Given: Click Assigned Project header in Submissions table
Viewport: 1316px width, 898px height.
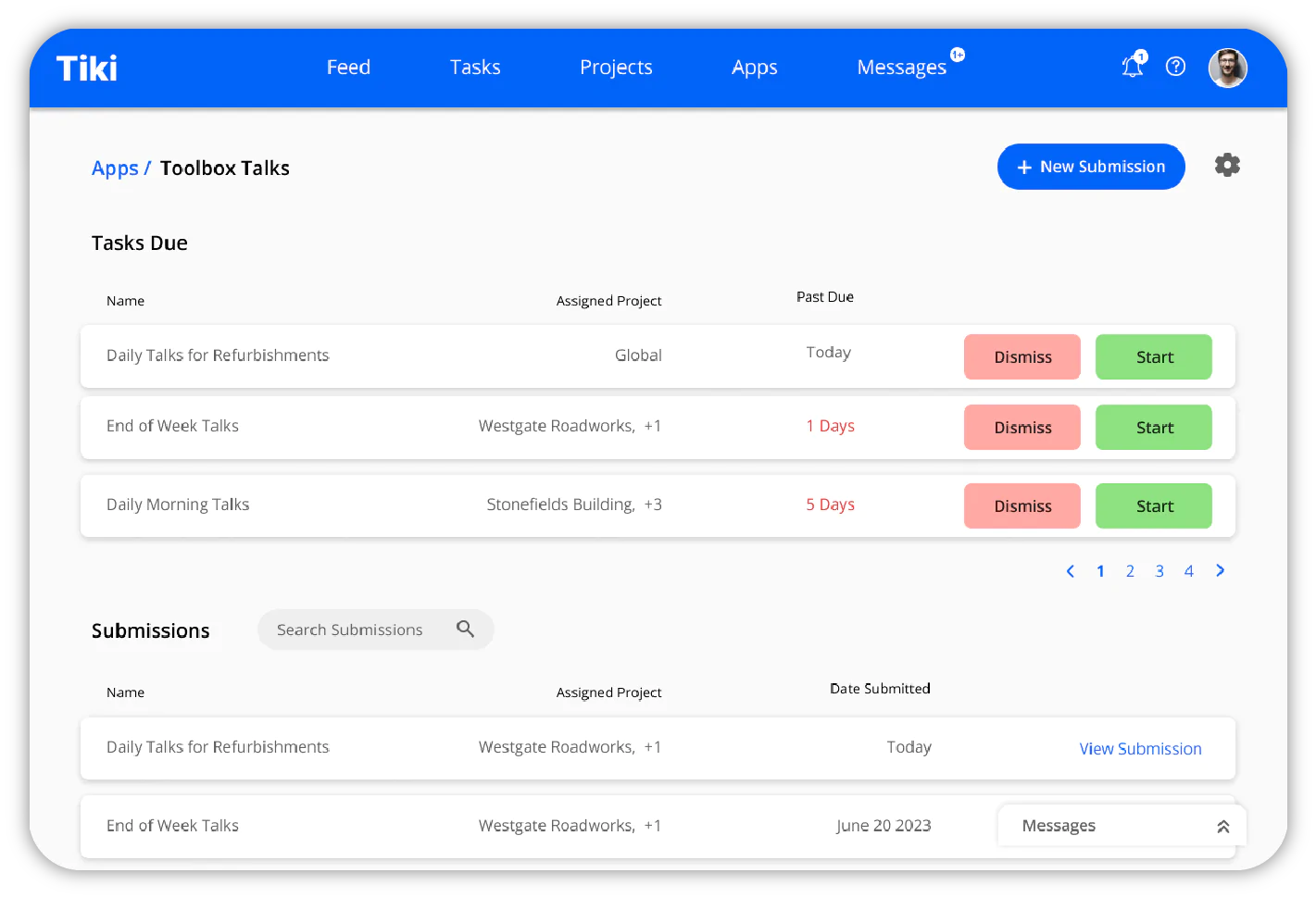Looking at the screenshot, I should point(608,692).
